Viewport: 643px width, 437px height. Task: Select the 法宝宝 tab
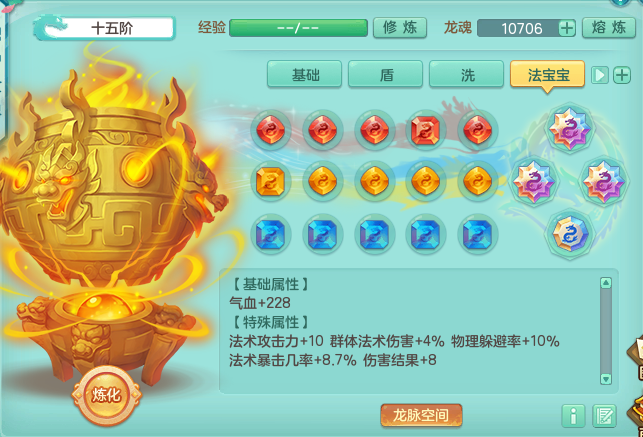pos(547,74)
